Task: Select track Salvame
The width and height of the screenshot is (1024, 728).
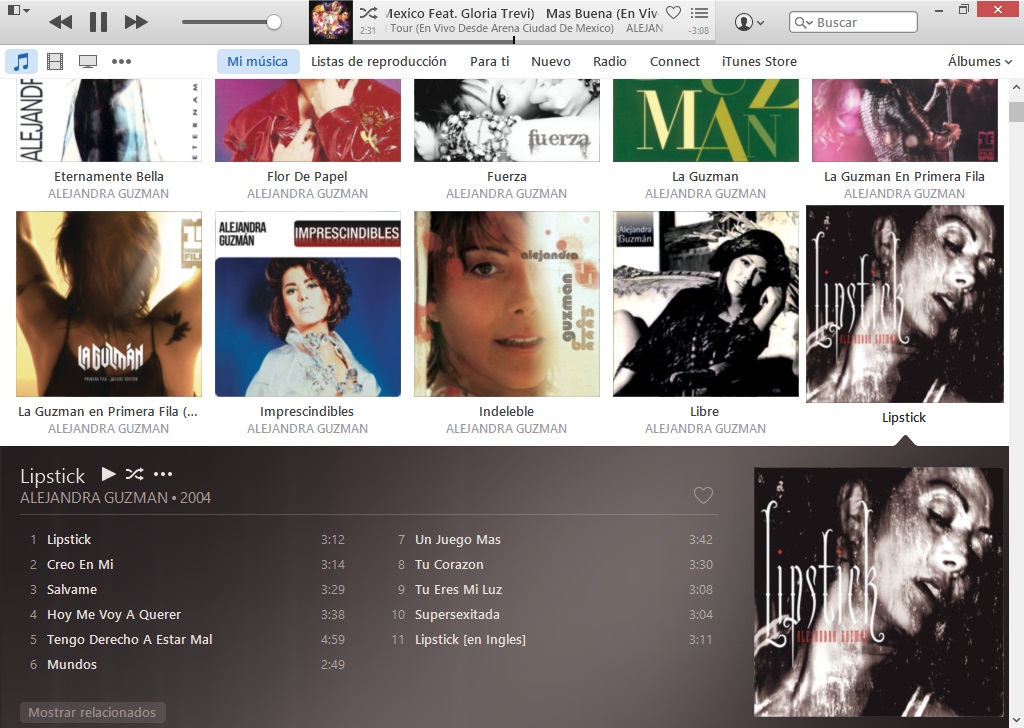Action: [x=187, y=589]
